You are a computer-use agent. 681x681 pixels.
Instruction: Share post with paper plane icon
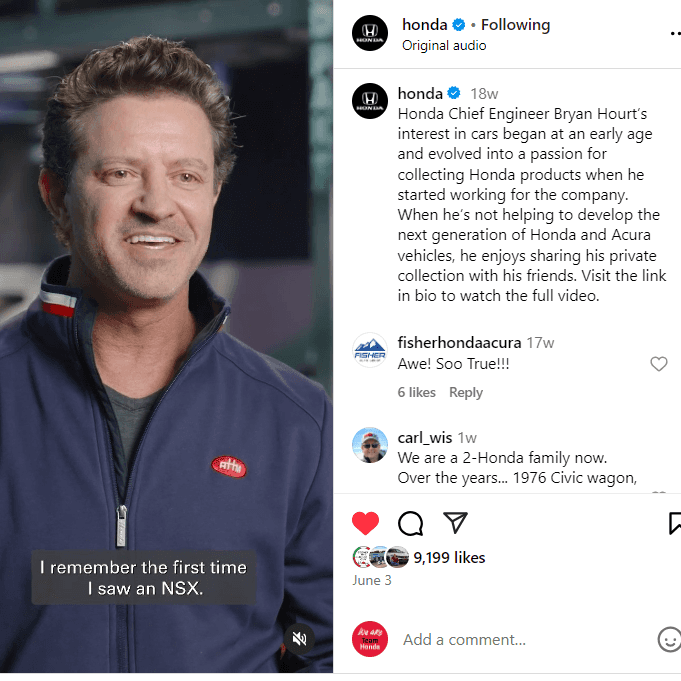455,522
